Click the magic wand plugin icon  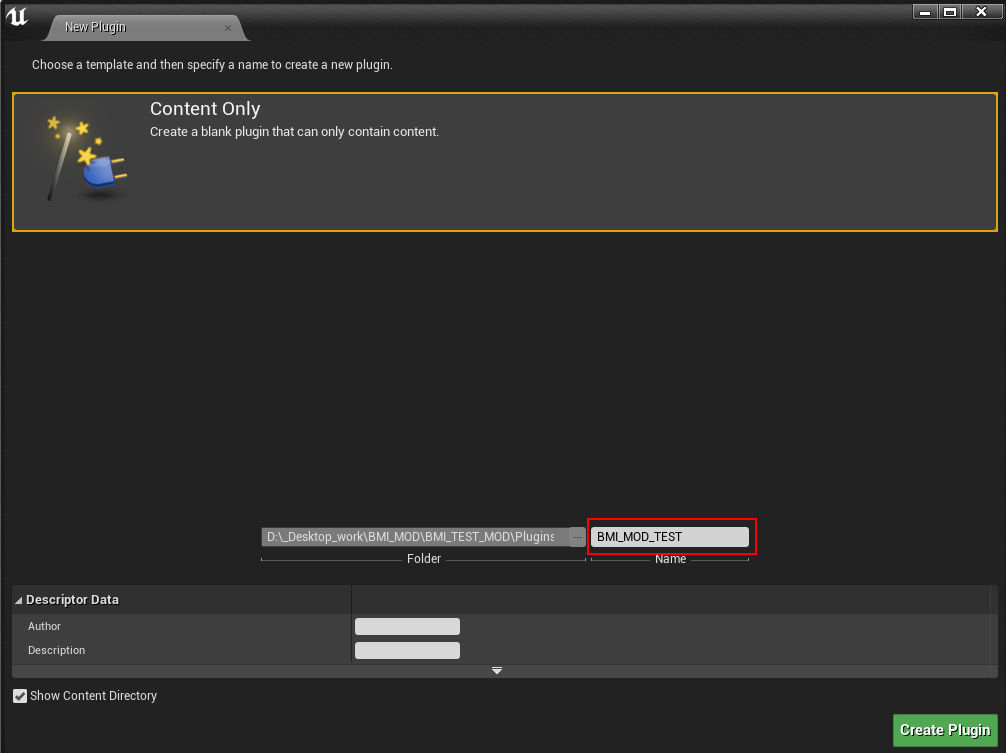pyautogui.click(x=87, y=158)
